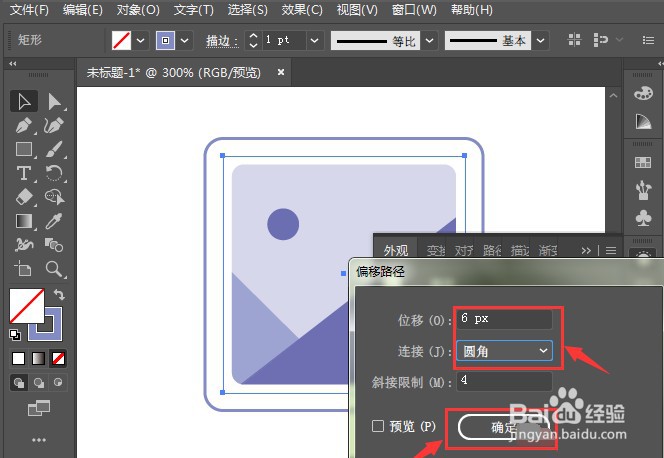Open the Color panel palette icon
Image resolution: width=664 pixels, height=458 pixels.
(x=643, y=93)
